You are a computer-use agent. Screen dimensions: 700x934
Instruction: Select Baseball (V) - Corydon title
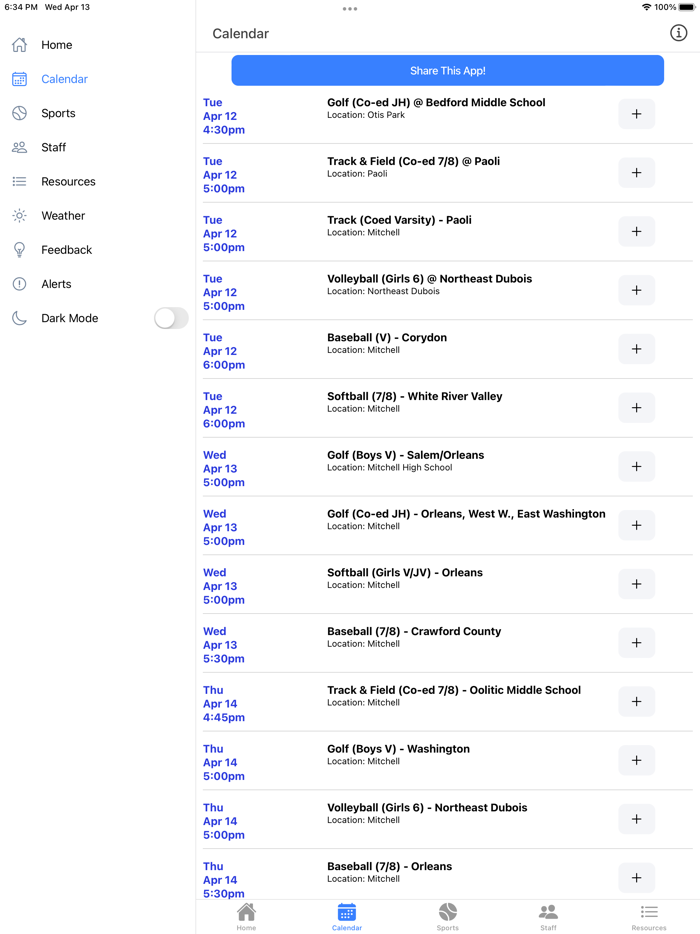(x=387, y=338)
